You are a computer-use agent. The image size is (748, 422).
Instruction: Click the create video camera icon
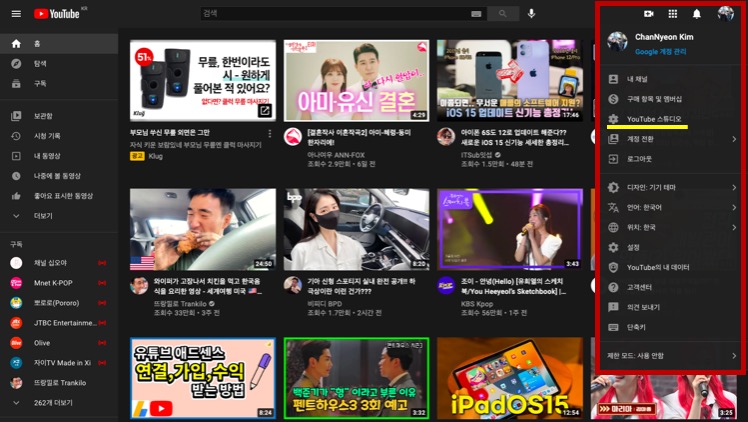[648, 14]
